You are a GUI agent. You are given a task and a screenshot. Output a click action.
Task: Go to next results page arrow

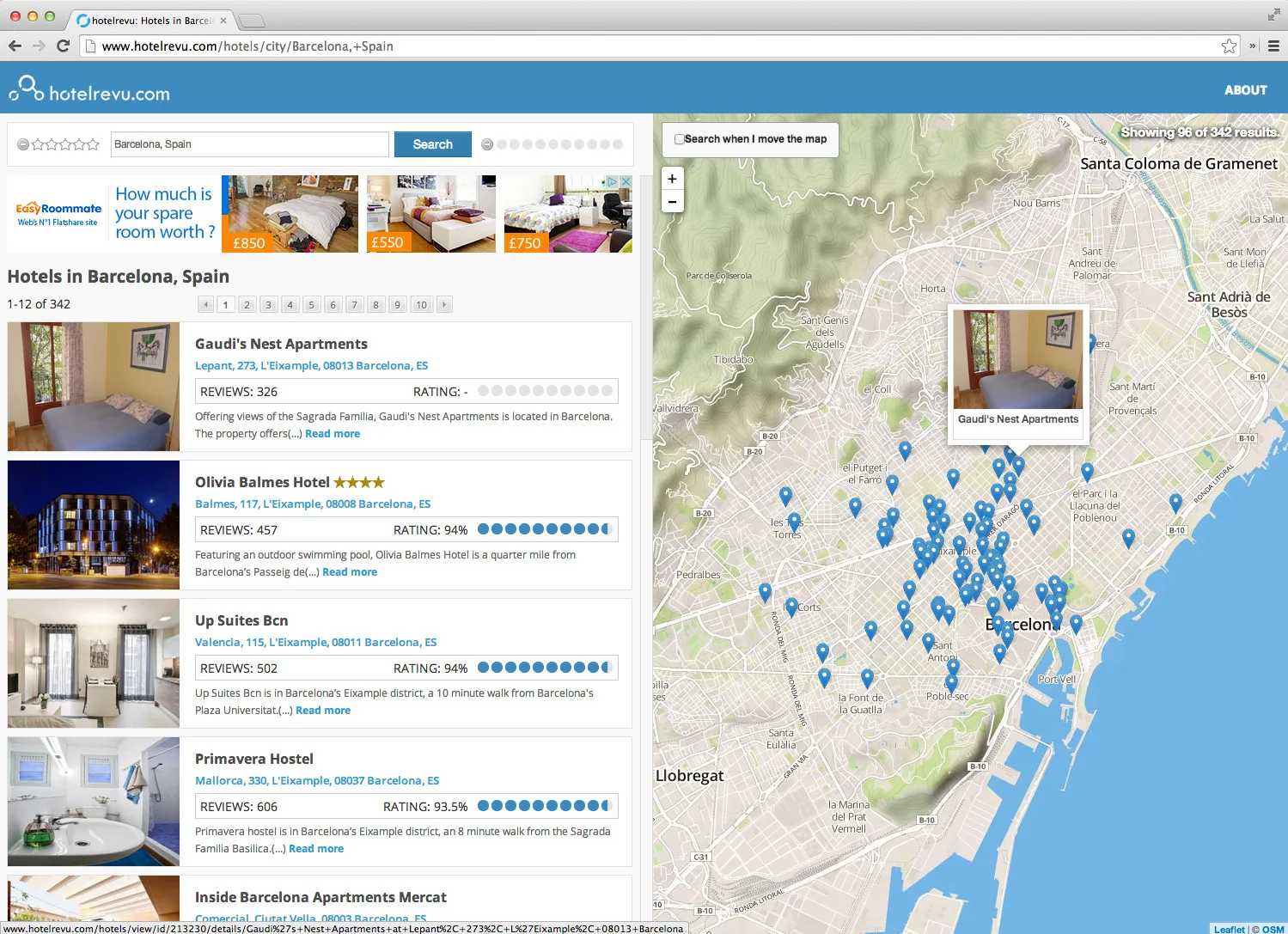pos(444,304)
